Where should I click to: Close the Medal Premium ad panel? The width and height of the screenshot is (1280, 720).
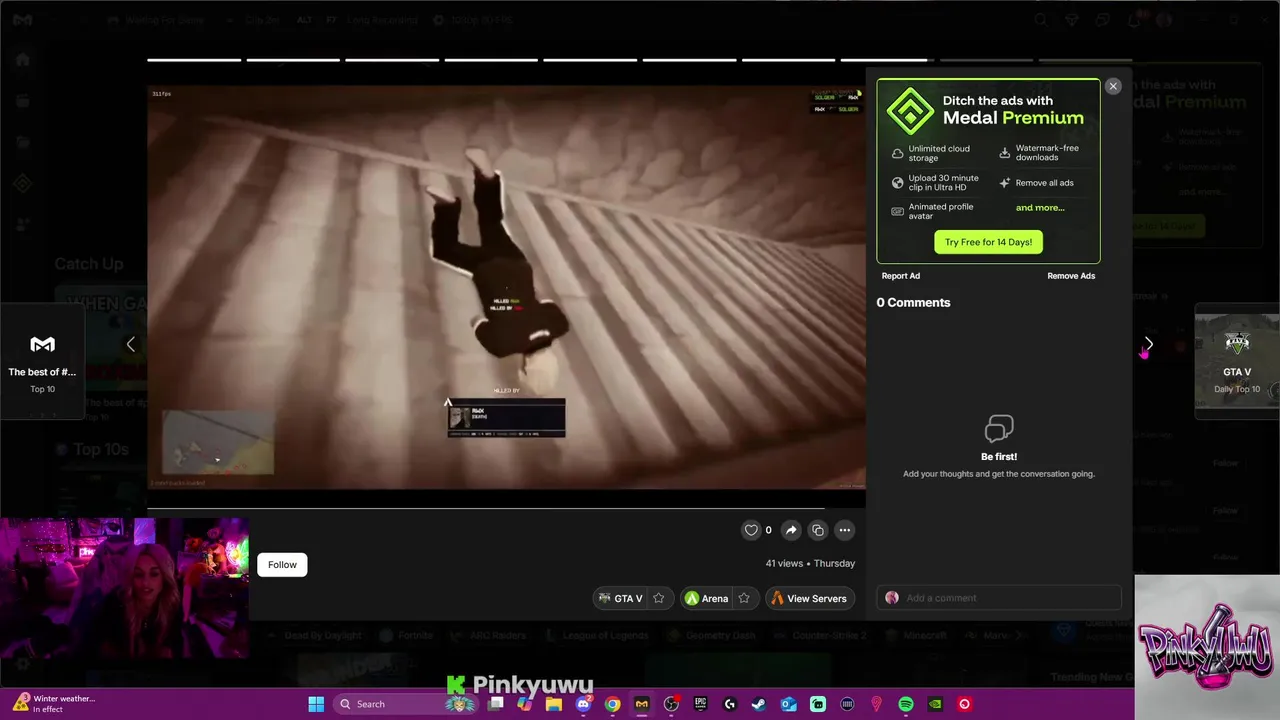(1113, 86)
